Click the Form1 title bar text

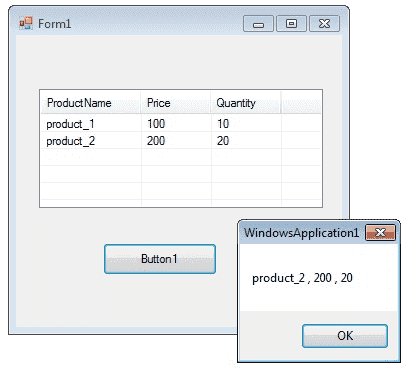click(54, 24)
